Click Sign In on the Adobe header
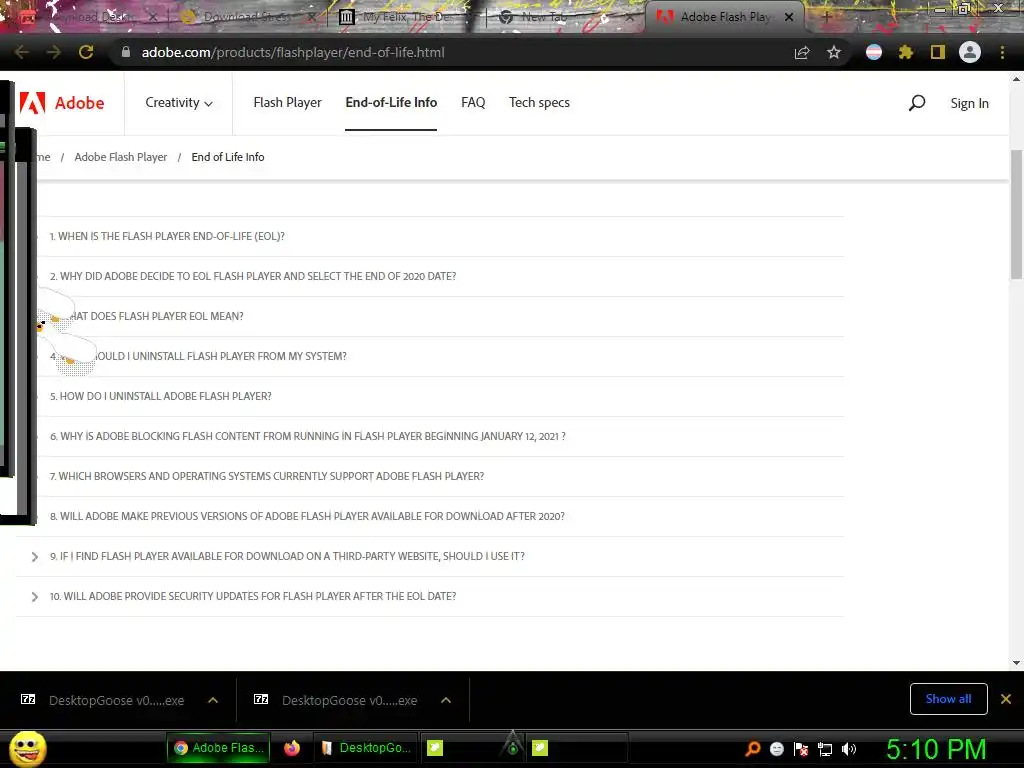Viewport: 1024px width, 768px height. (x=969, y=103)
